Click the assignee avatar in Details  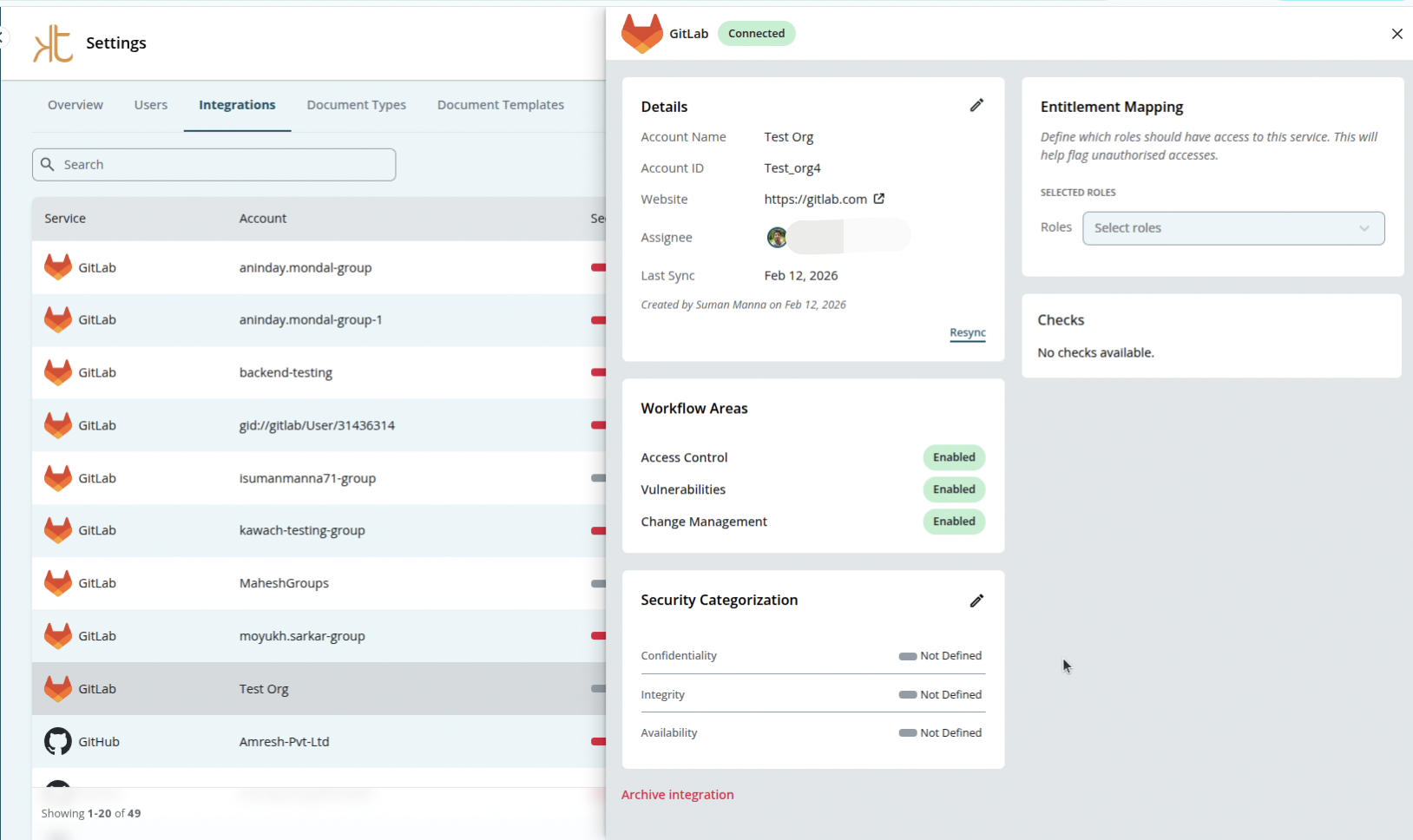pos(777,236)
